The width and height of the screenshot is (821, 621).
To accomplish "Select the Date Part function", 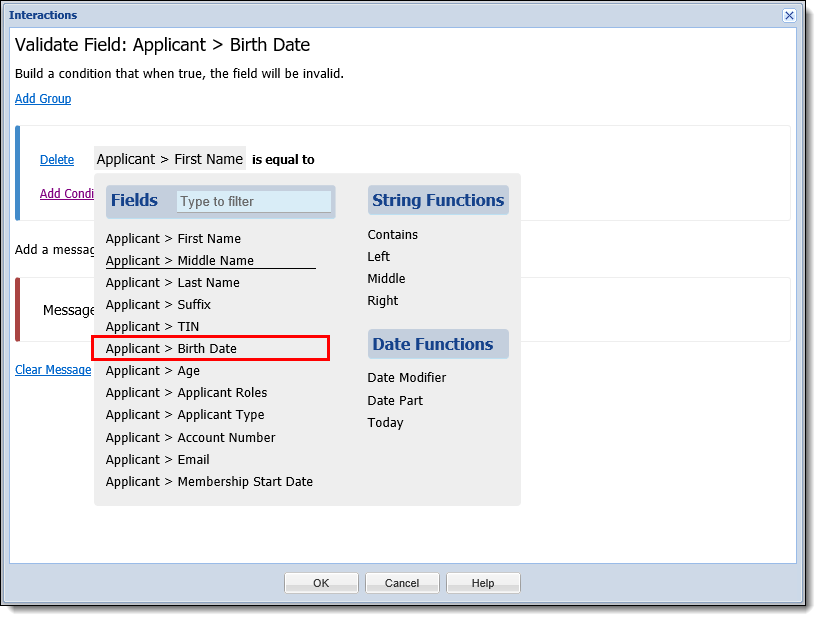I will pyautogui.click(x=395, y=401).
